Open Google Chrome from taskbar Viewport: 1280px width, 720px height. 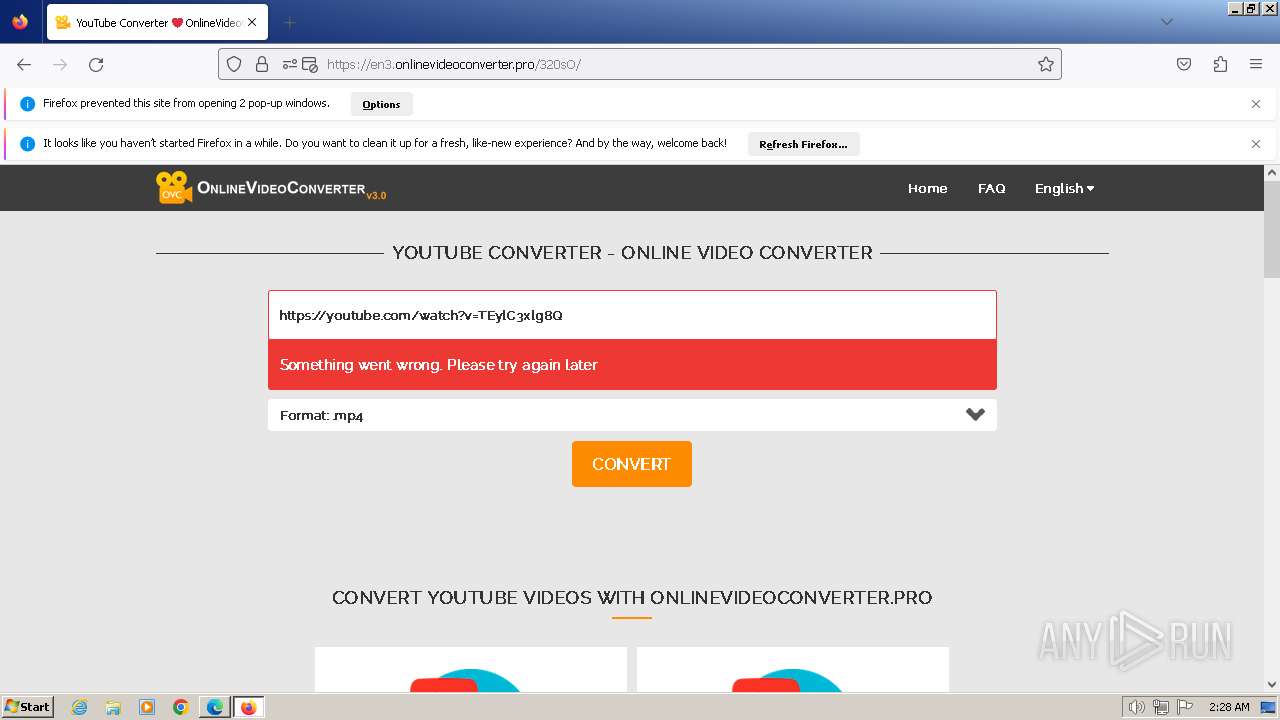pos(181,707)
